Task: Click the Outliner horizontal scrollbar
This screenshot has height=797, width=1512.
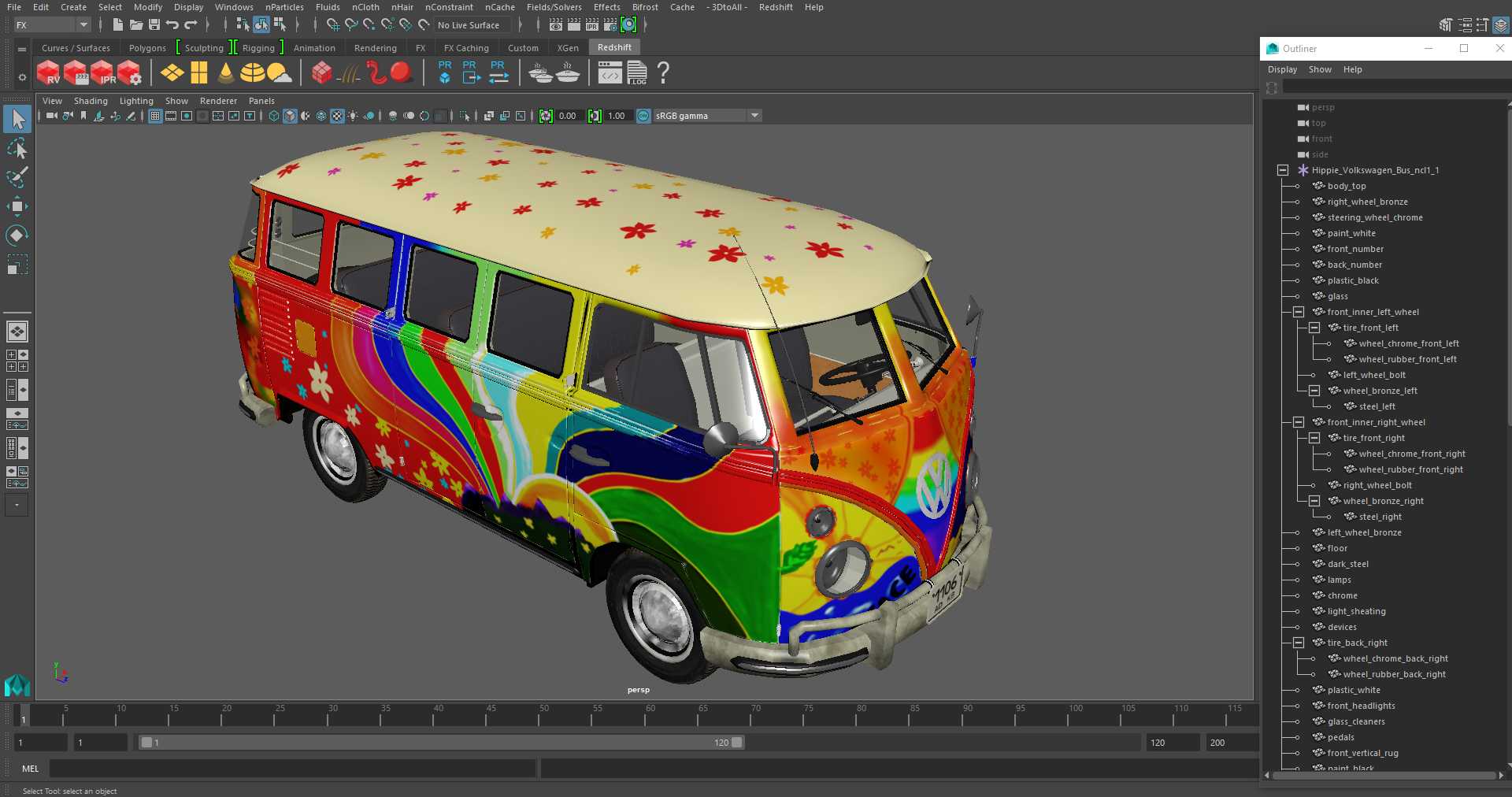Action: (1384, 776)
